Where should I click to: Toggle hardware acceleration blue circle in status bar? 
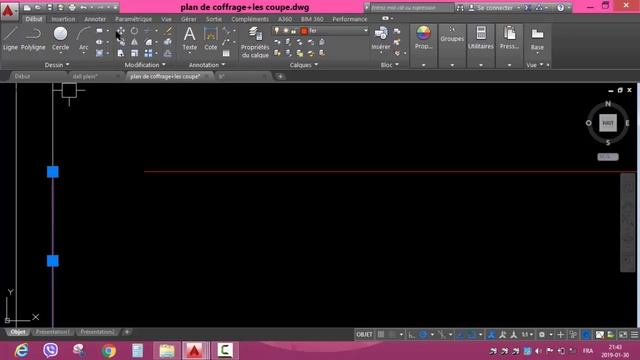[586, 335]
